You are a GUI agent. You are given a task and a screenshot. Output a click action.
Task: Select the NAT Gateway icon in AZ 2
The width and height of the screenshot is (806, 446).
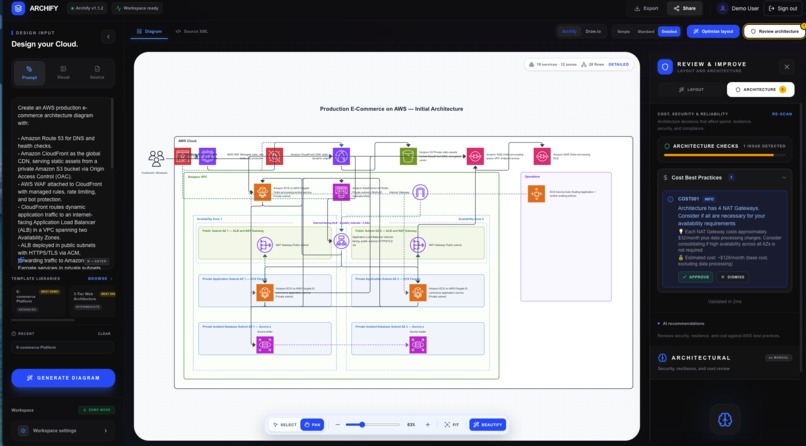[x=418, y=245]
